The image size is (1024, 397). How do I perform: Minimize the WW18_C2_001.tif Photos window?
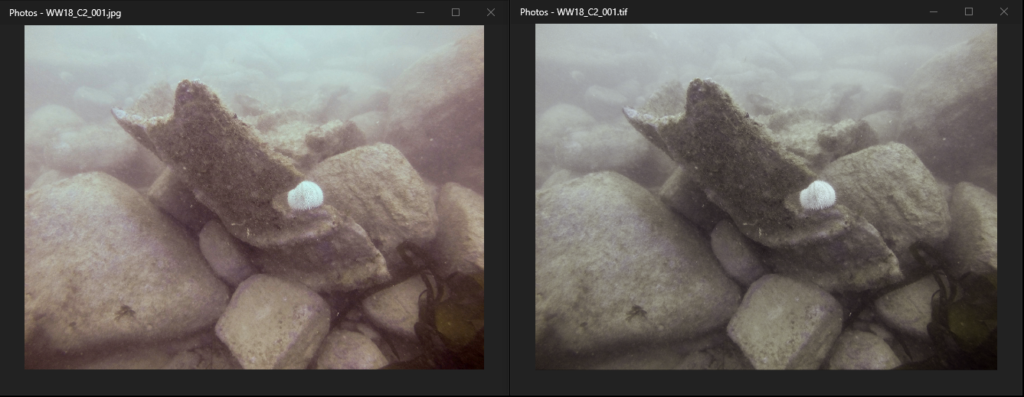(x=934, y=12)
